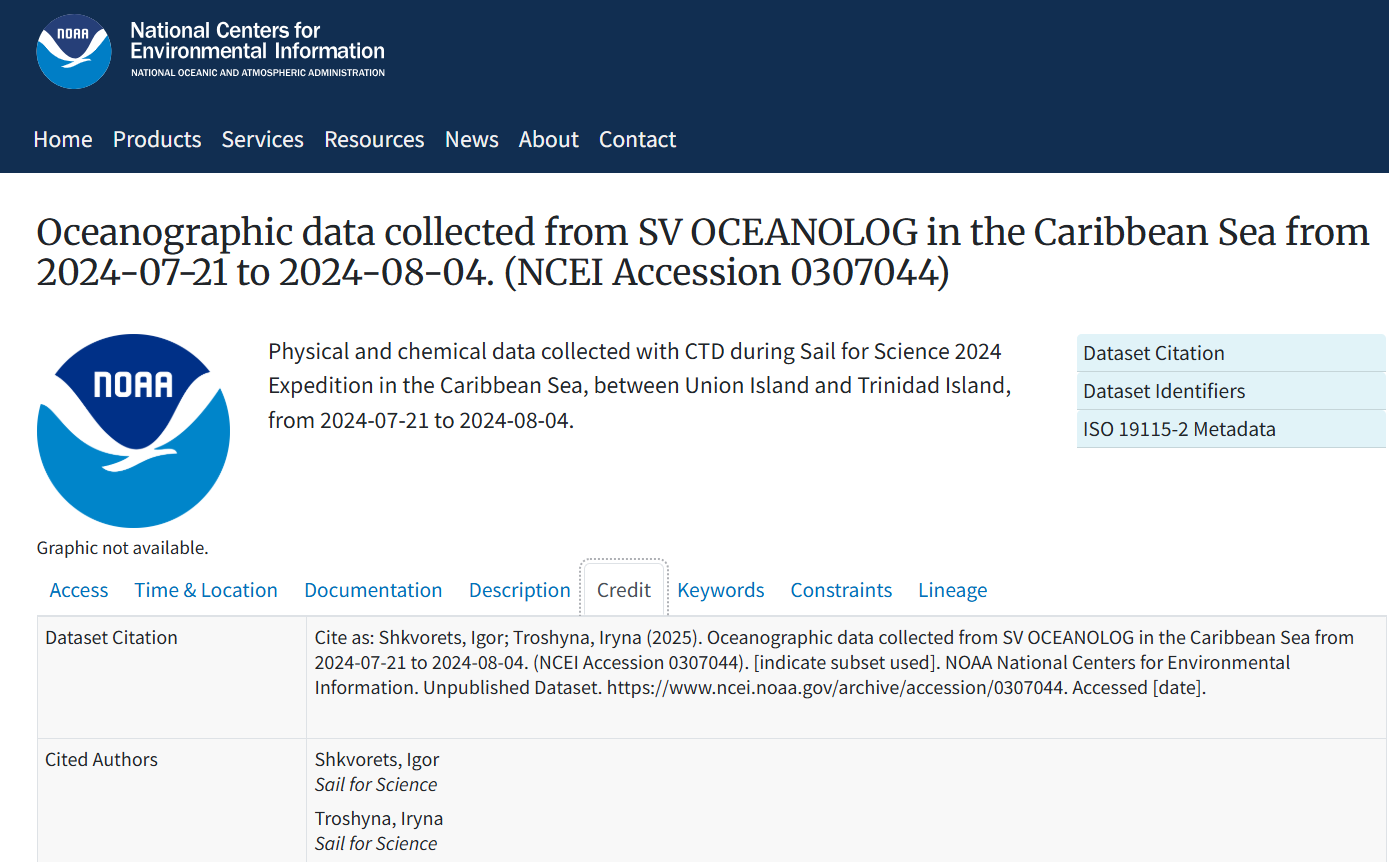
Task: Switch to the Lineage tab
Action: (x=953, y=590)
